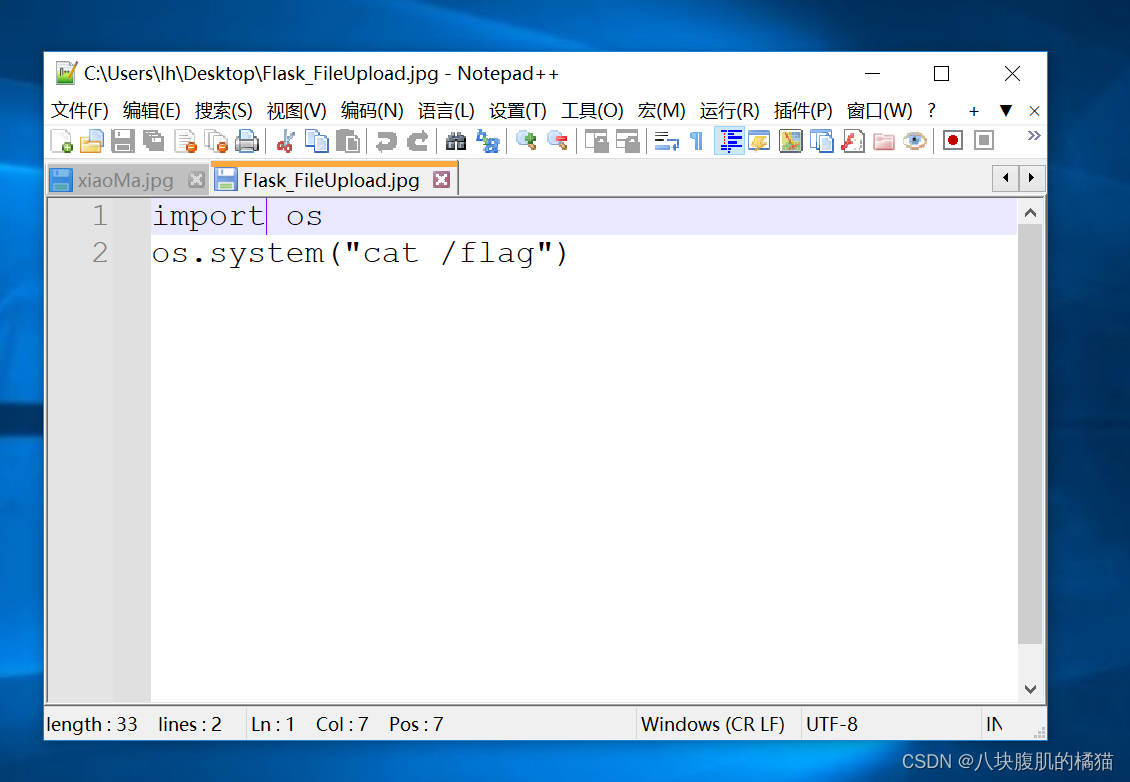Open the 编码(N) menu
The height and width of the screenshot is (782, 1130).
pos(372,110)
